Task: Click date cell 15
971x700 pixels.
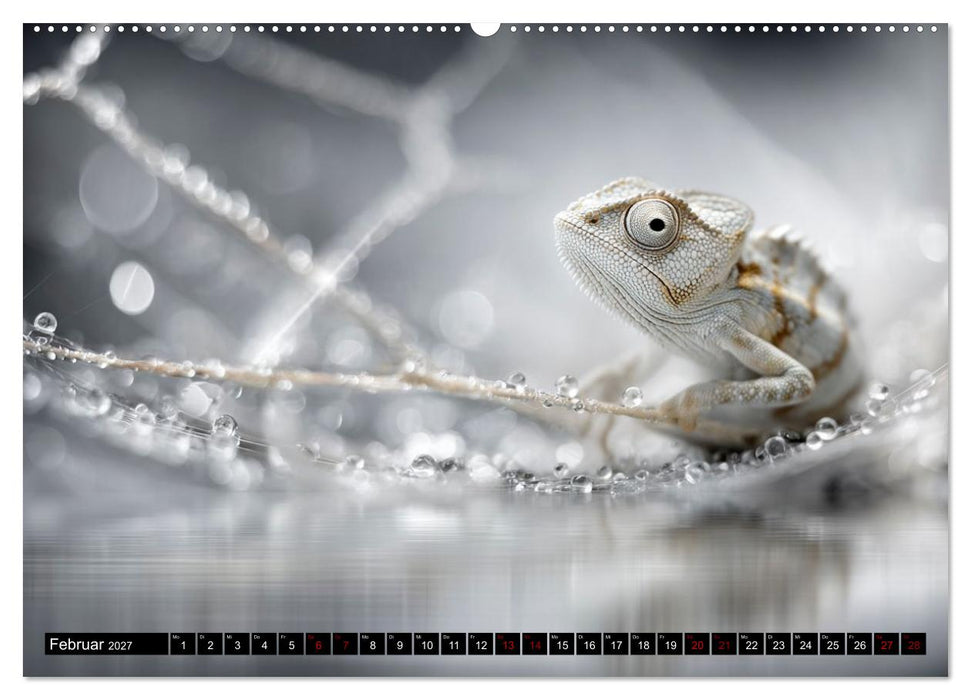Action: tap(562, 644)
